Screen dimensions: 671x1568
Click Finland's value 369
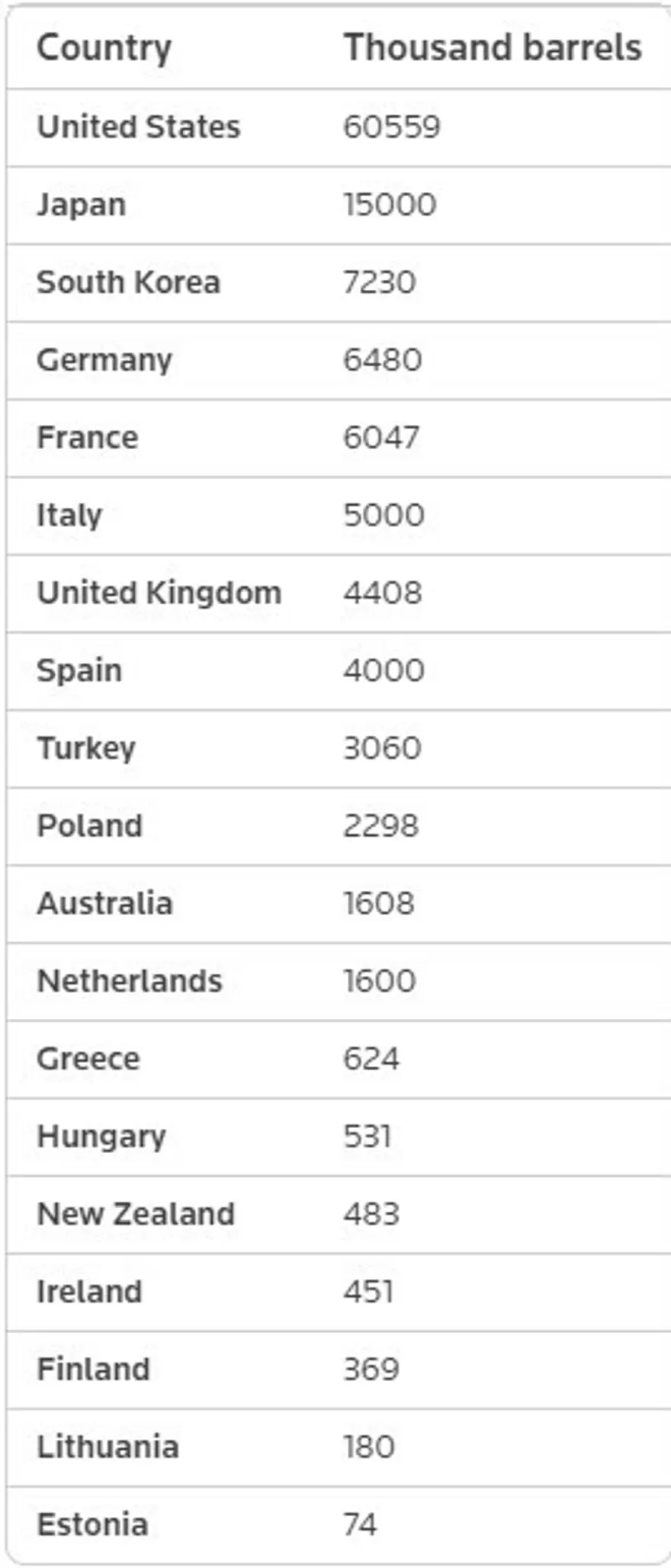[x=371, y=1369]
